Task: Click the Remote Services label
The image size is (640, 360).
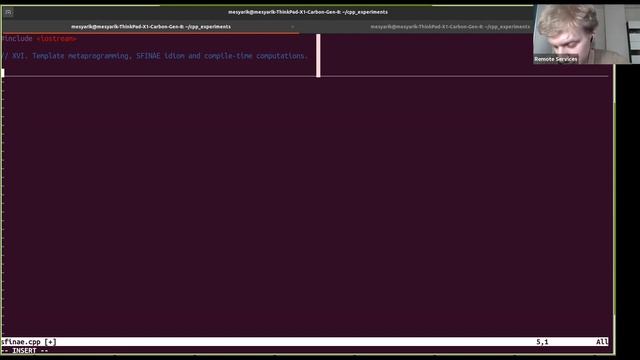Action: (x=556, y=59)
